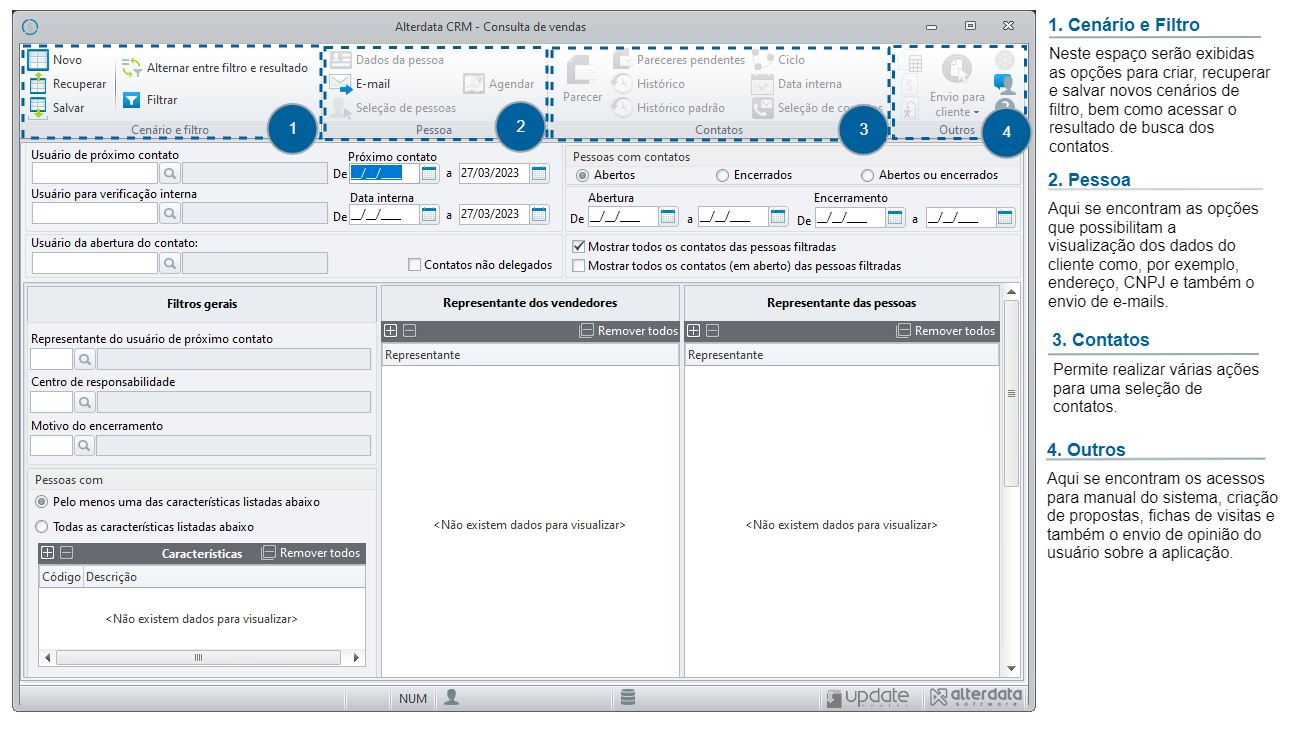
Task: Click the E-mail ribbon icon
Action: [341, 84]
